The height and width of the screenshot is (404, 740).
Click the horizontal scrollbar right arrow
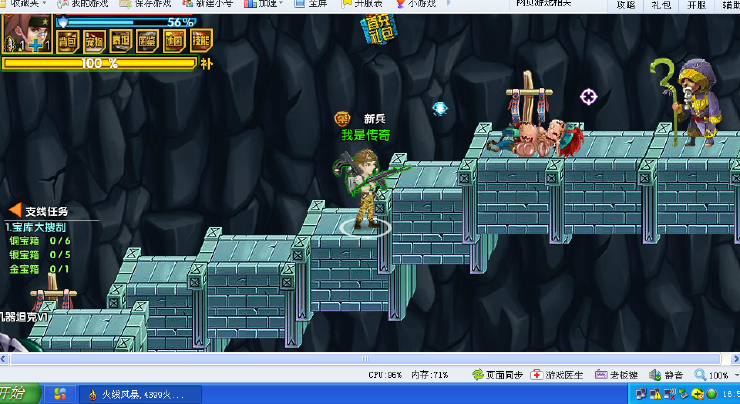735,359
